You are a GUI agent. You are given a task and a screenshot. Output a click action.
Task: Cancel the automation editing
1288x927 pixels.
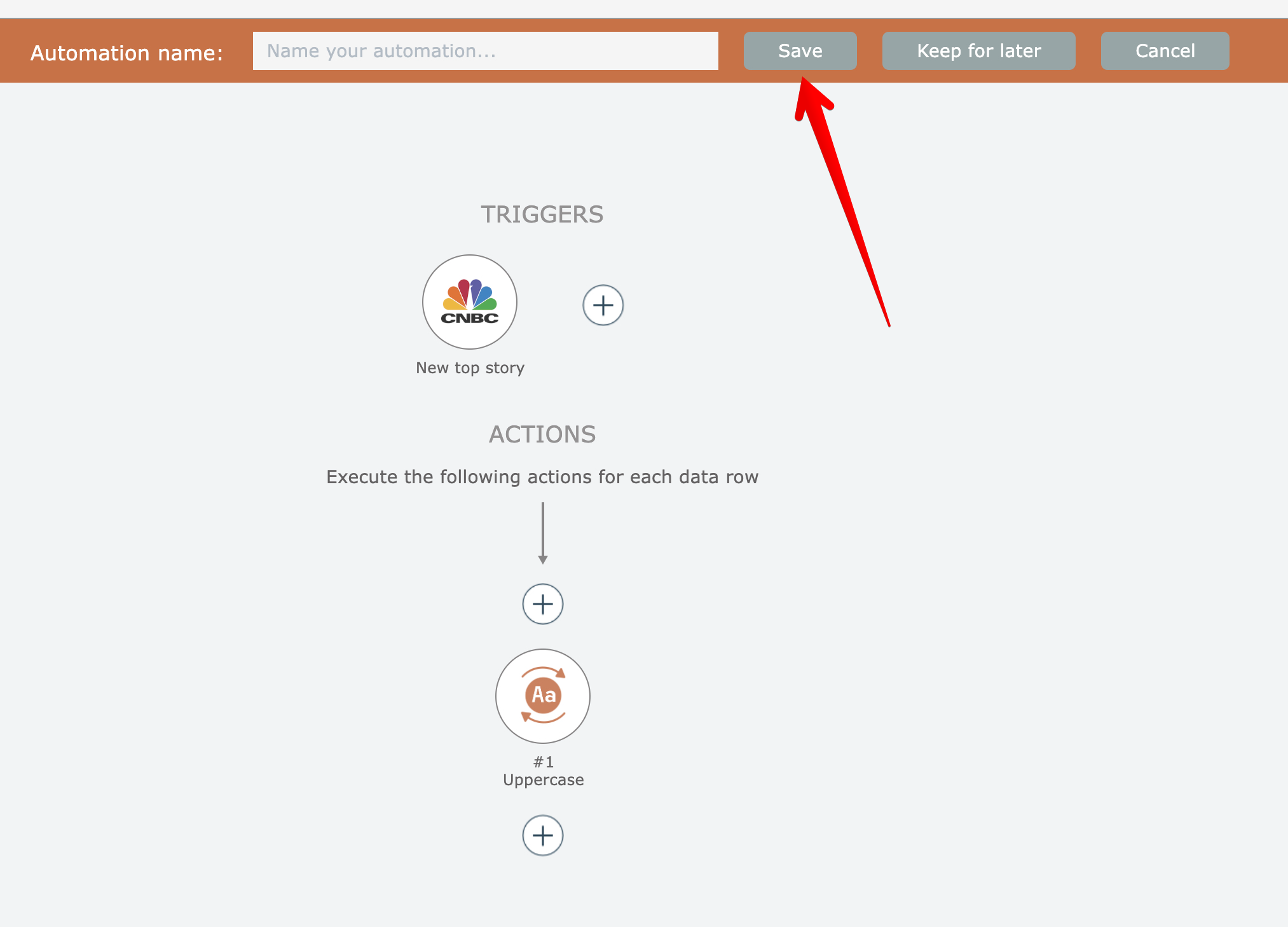[x=1165, y=51]
